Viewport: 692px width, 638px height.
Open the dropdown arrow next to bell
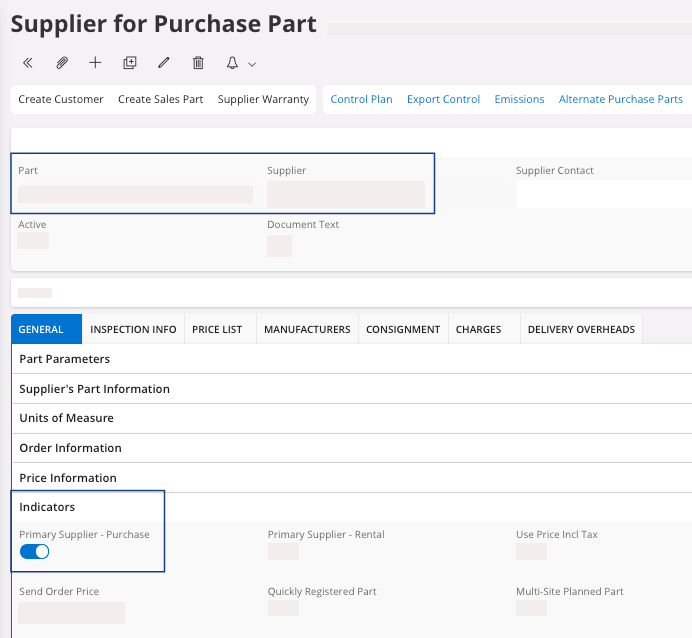[x=252, y=64]
